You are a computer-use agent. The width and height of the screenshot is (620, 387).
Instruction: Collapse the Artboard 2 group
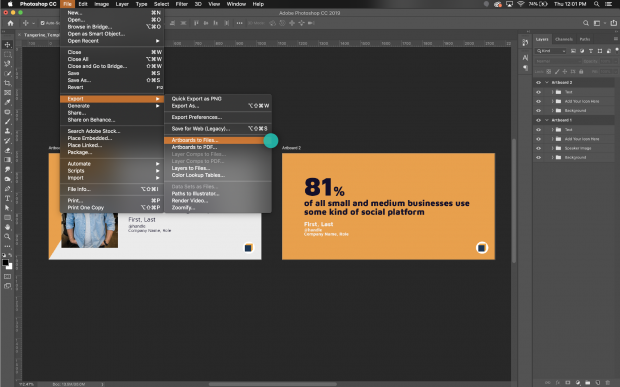coord(547,83)
